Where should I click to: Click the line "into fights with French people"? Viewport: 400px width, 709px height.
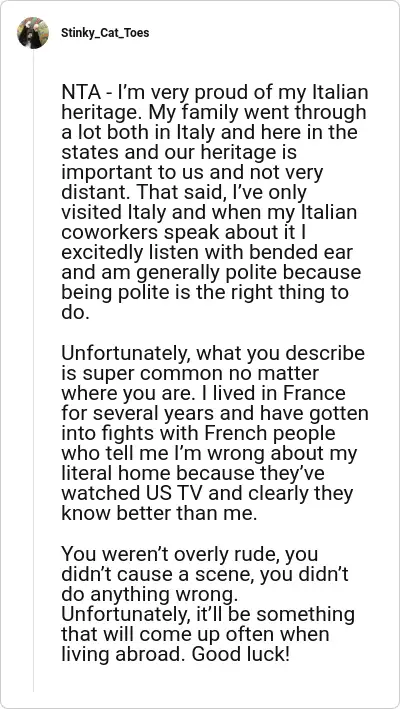tap(198, 433)
